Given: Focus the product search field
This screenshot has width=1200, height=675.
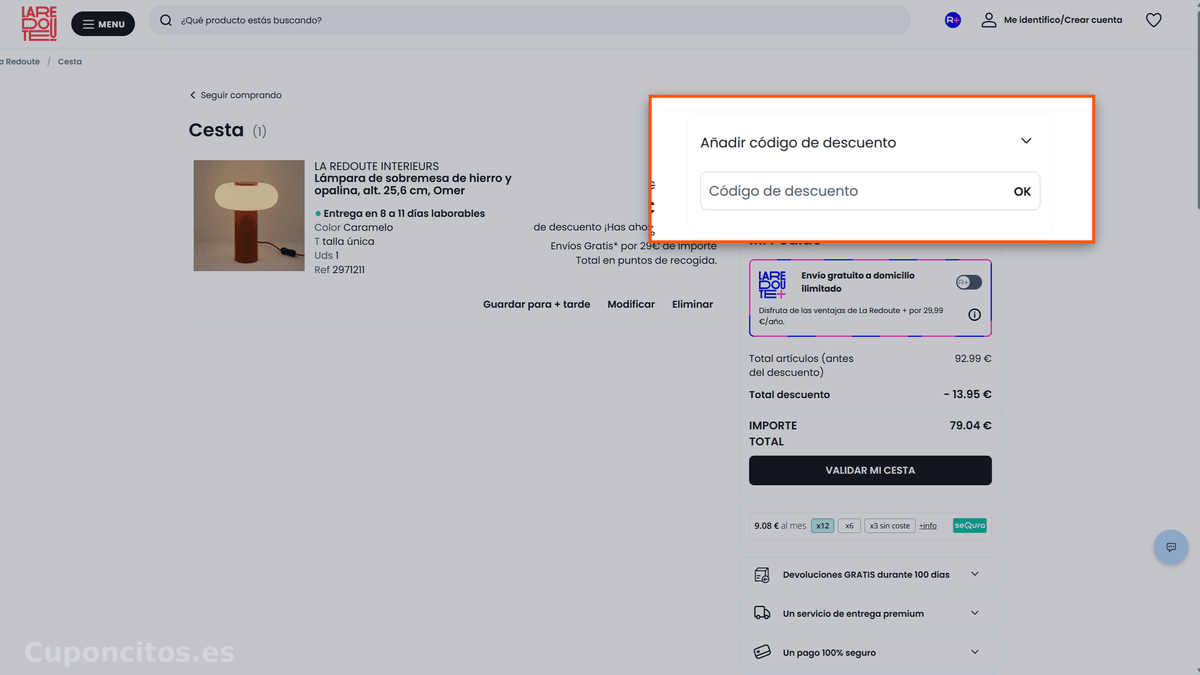Looking at the screenshot, I should (x=530, y=20).
